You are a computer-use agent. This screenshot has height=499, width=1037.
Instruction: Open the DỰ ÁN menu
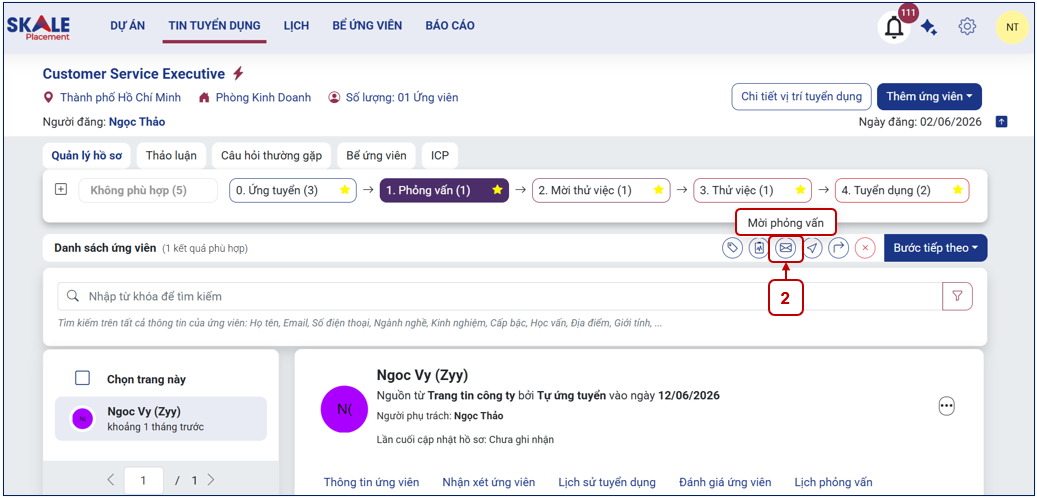tap(128, 26)
